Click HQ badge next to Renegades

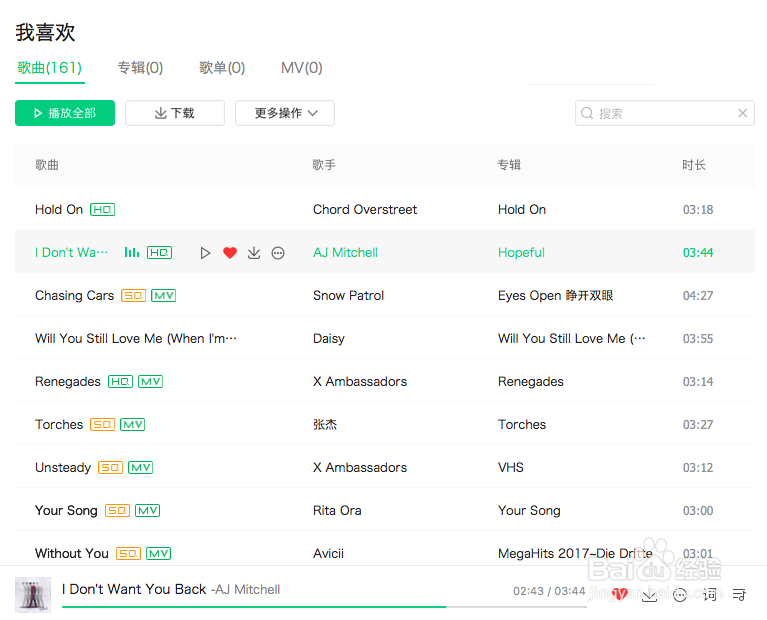(120, 382)
